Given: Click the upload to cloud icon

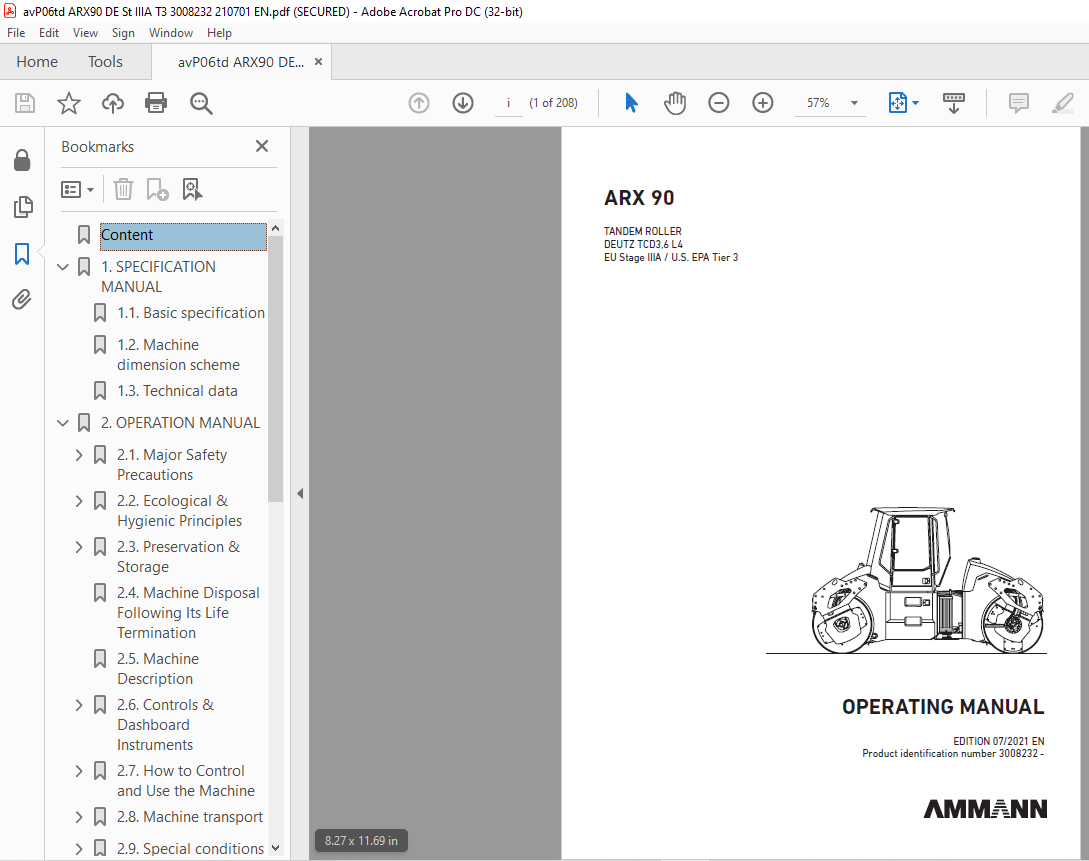Looking at the screenshot, I should (113, 103).
